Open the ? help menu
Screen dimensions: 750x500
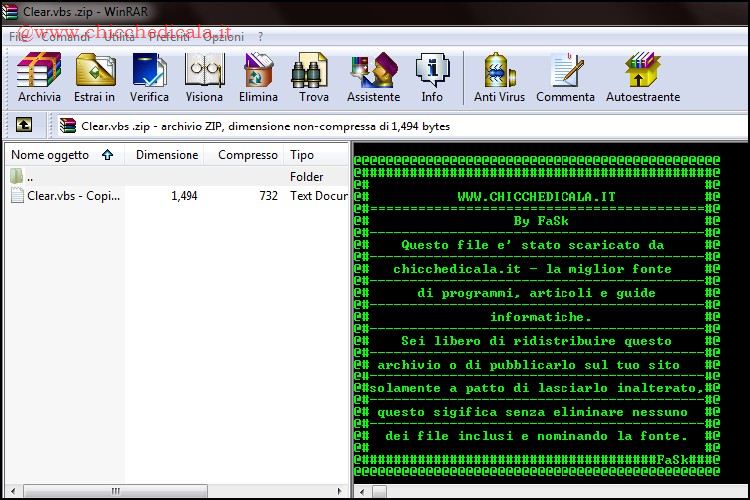pyautogui.click(x=260, y=37)
